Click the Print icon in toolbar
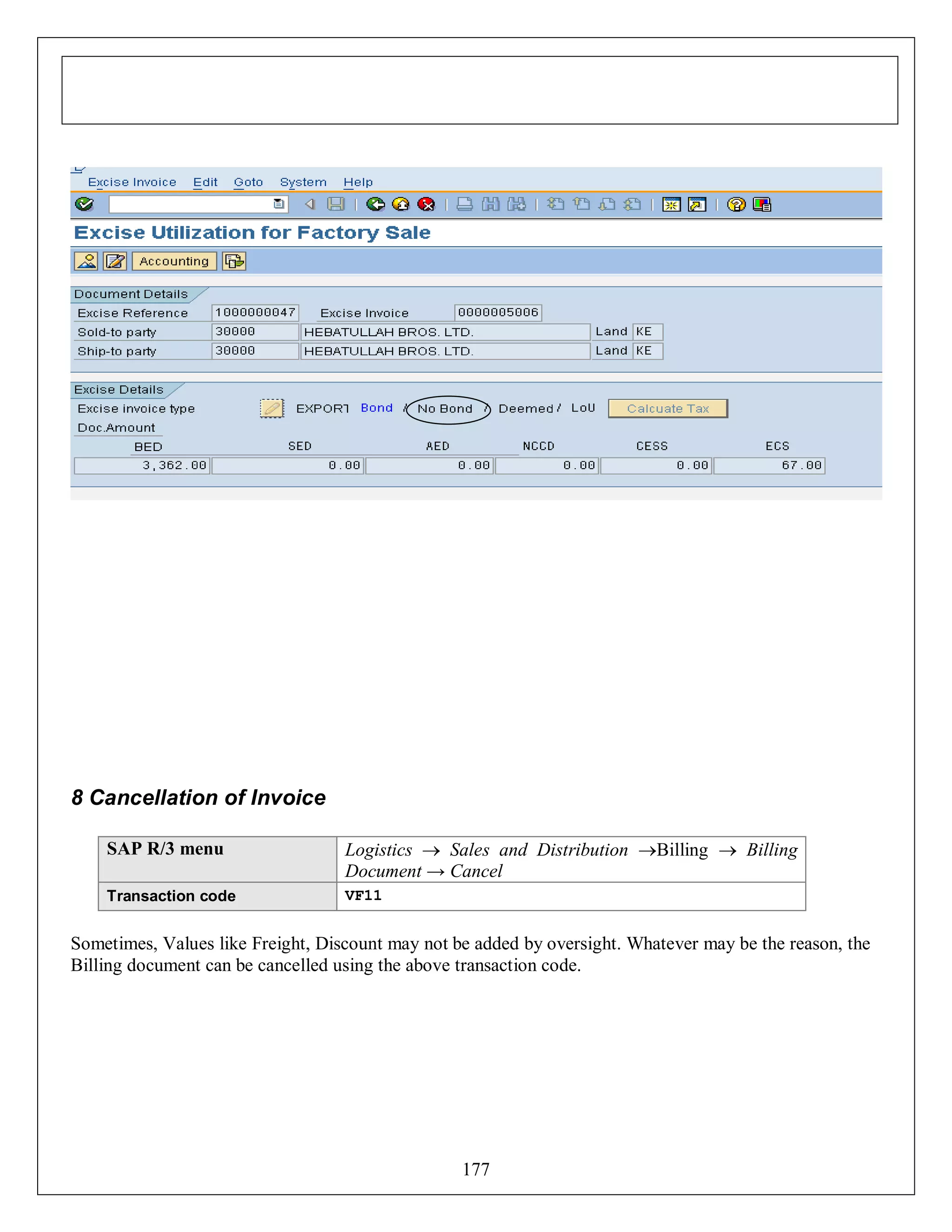This screenshot has width=952, height=1232. click(x=464, y=204)
